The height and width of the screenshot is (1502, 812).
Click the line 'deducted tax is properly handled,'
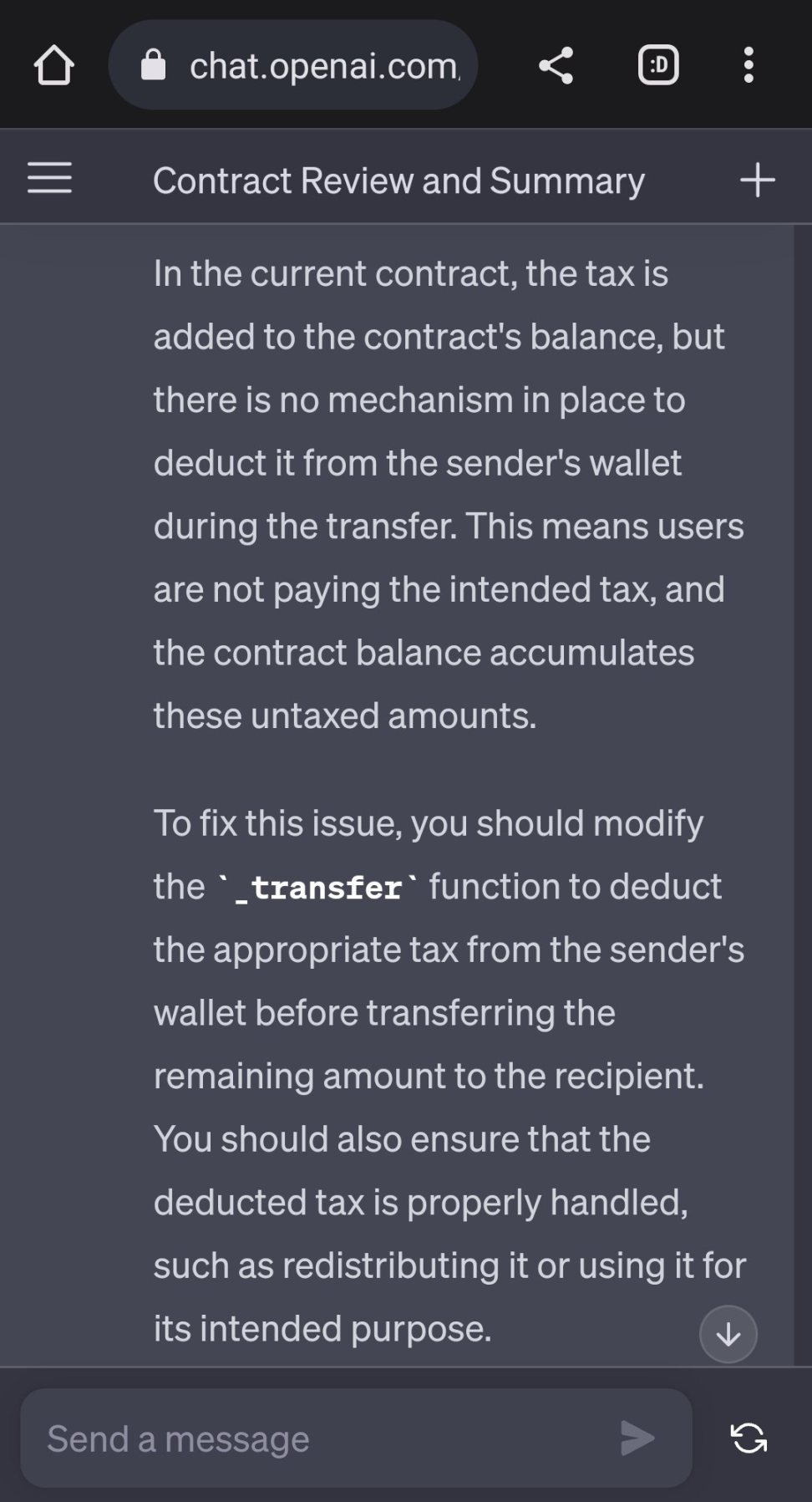(421, 1202)
